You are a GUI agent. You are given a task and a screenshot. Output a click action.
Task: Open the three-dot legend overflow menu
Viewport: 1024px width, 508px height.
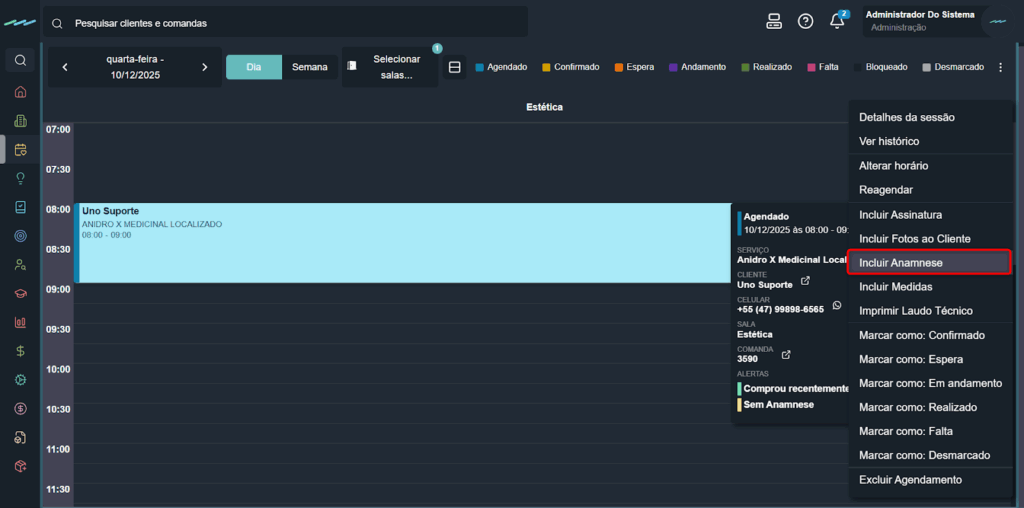pos(1000,67)
